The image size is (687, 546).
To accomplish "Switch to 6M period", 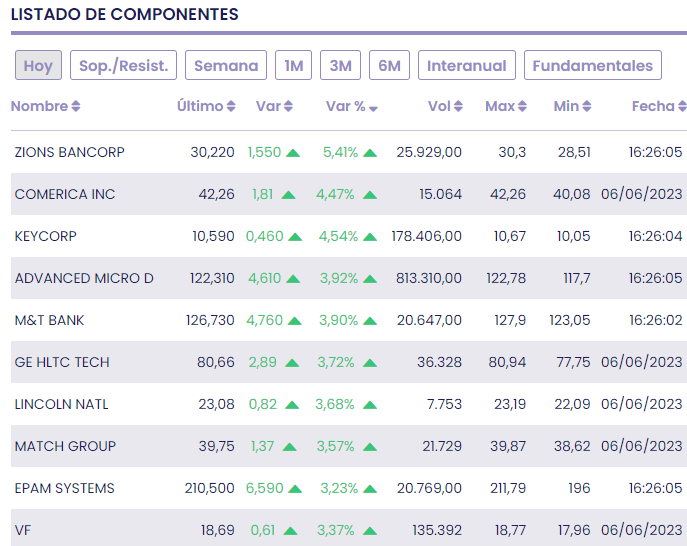I will (389, 66).
